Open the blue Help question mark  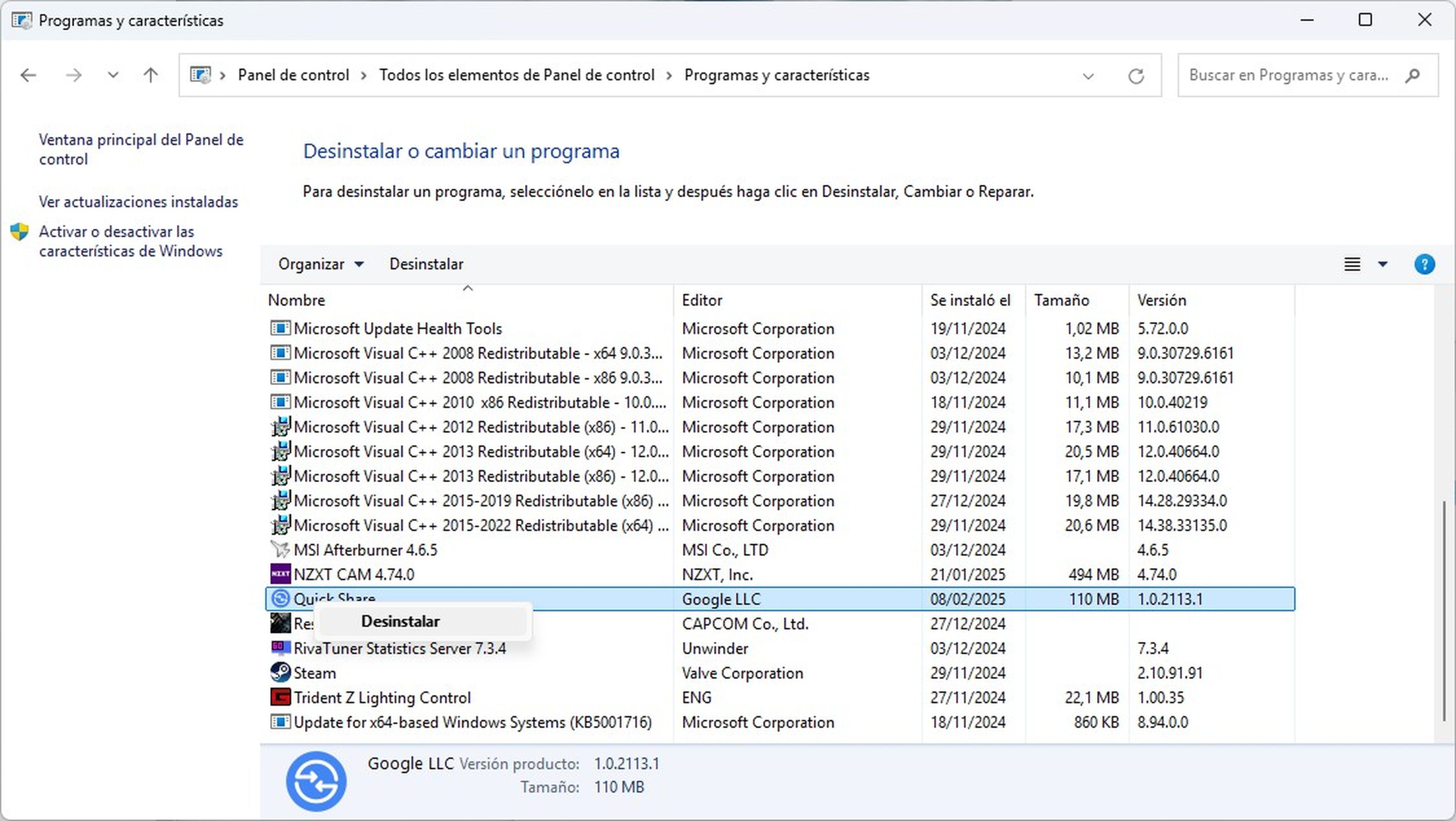(x=1425, y=264)
